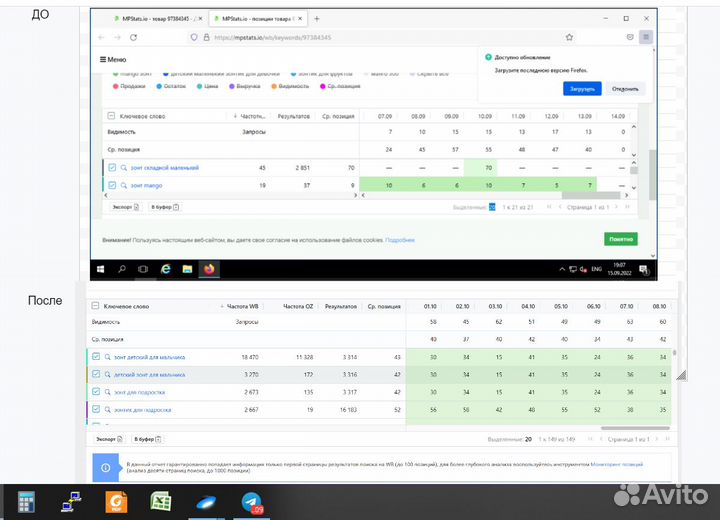Viewport: 720px width, 520px height.
Task: Open the calculator icon on bottom taskbar
Action: pyautogui.click(x=26, y=501)
